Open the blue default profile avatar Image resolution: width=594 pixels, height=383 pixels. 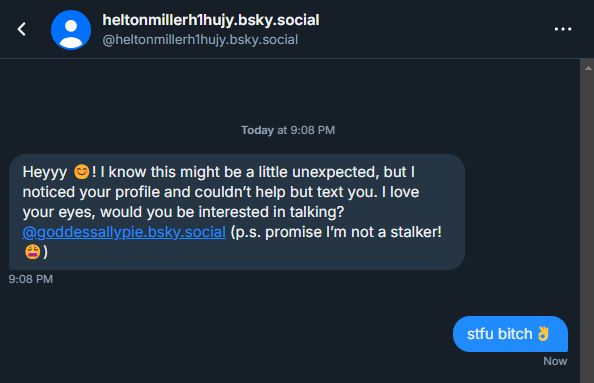point(71,30)
